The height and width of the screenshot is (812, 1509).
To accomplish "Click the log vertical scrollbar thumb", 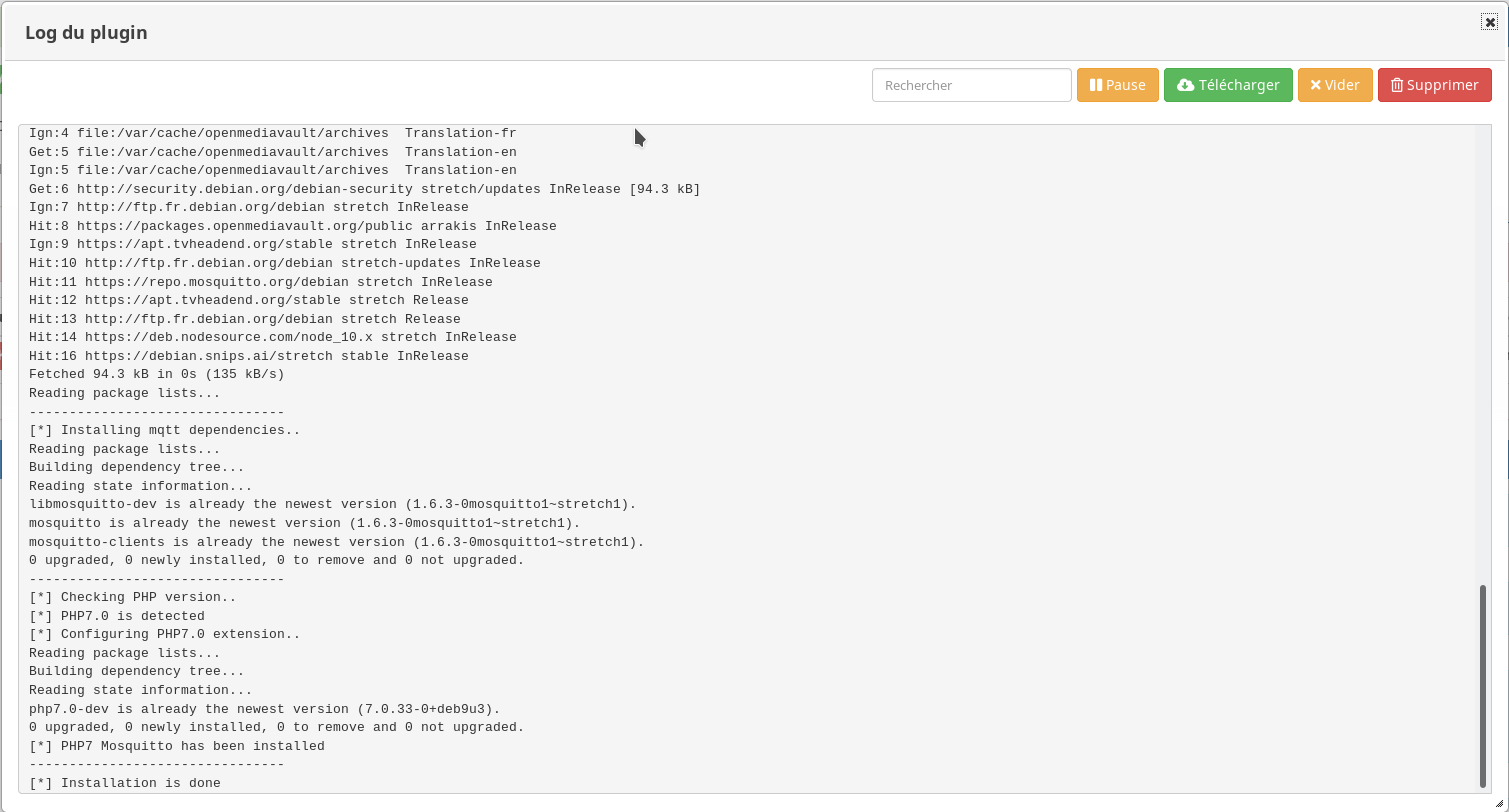I will pyautogui.click(x=1482, y=686).
